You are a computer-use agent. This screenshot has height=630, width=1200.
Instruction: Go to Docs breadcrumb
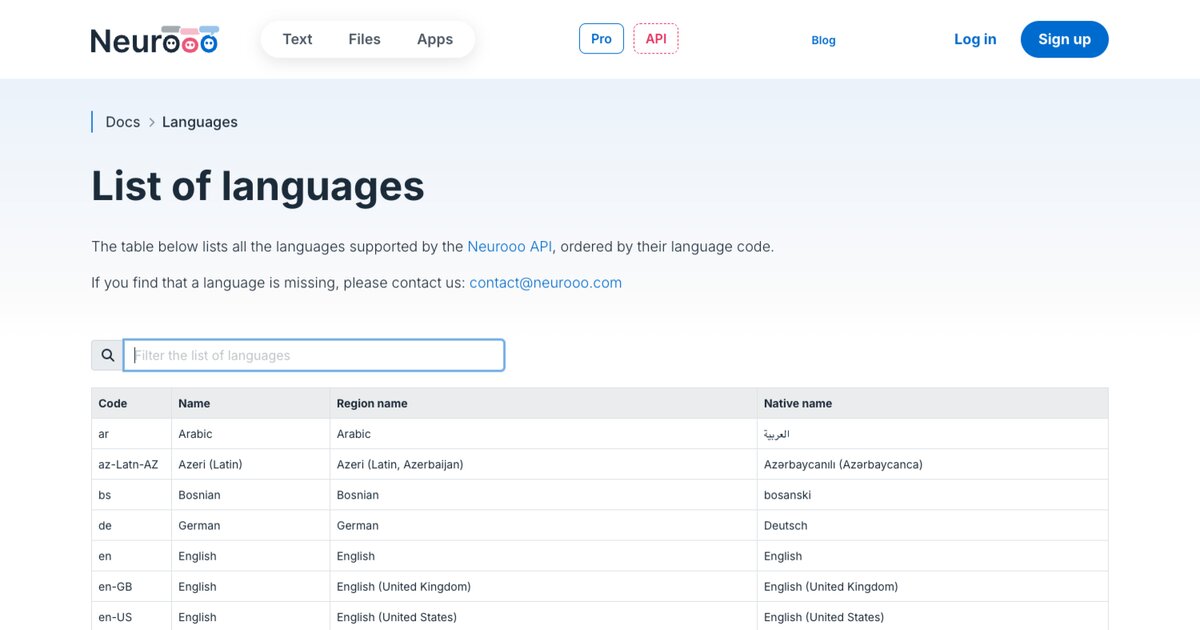[x=123, y=122]
